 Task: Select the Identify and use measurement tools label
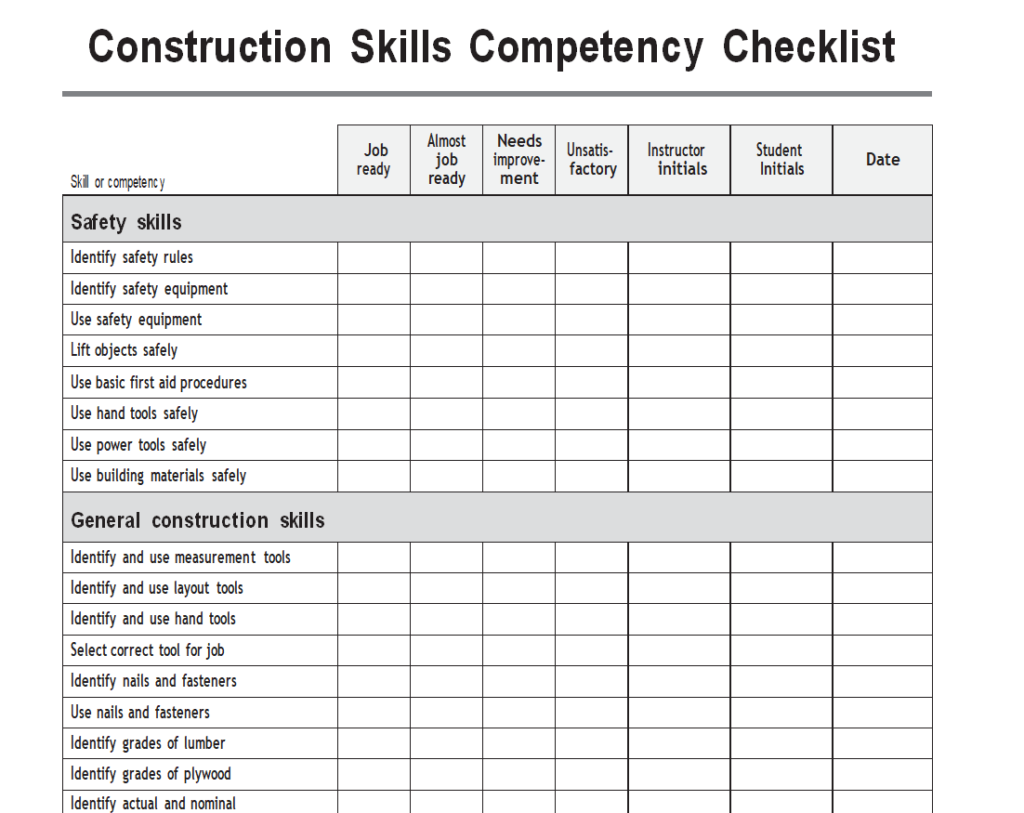pyautogui.click(x=180, y=557)
